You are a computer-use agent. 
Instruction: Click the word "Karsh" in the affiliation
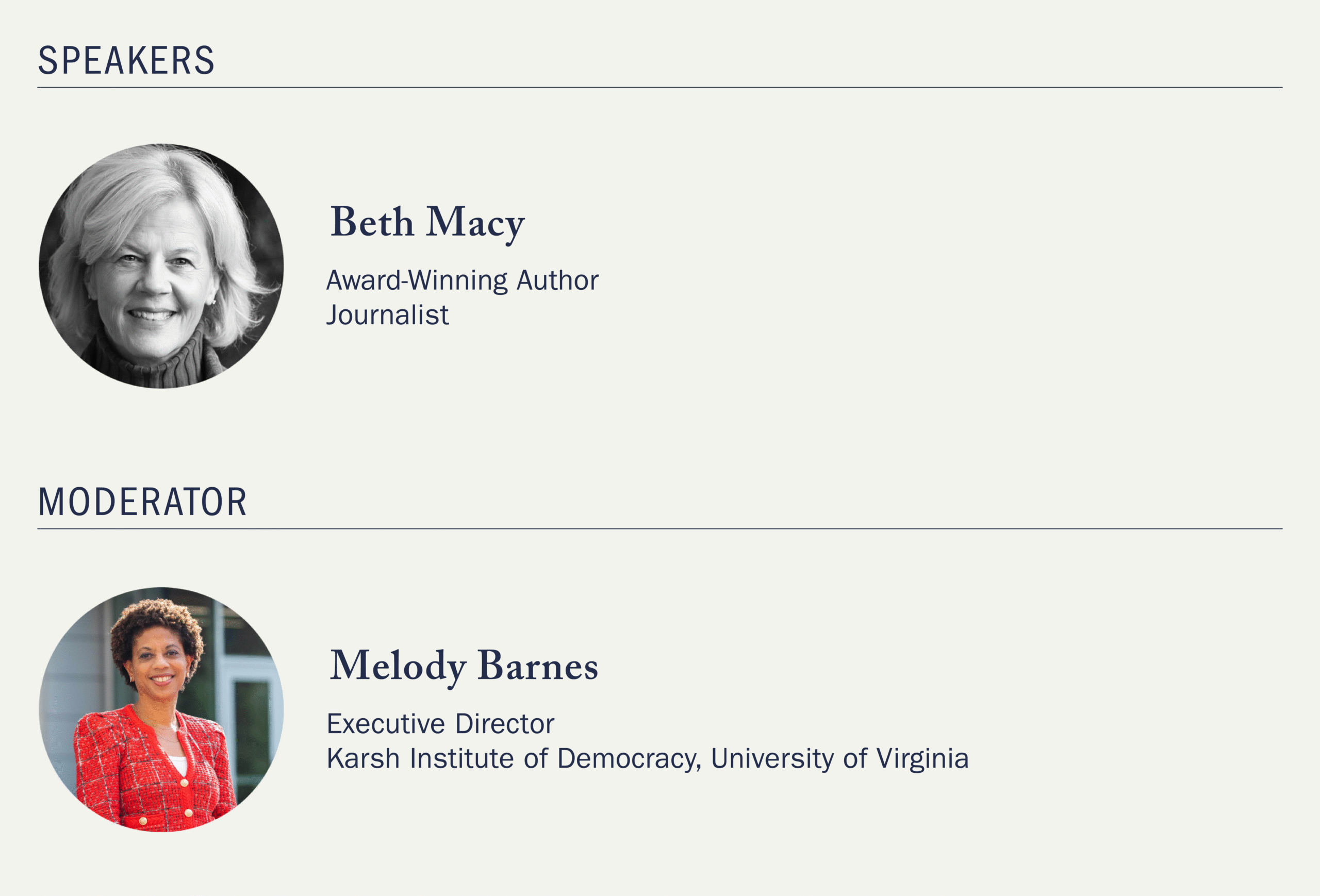363,758
